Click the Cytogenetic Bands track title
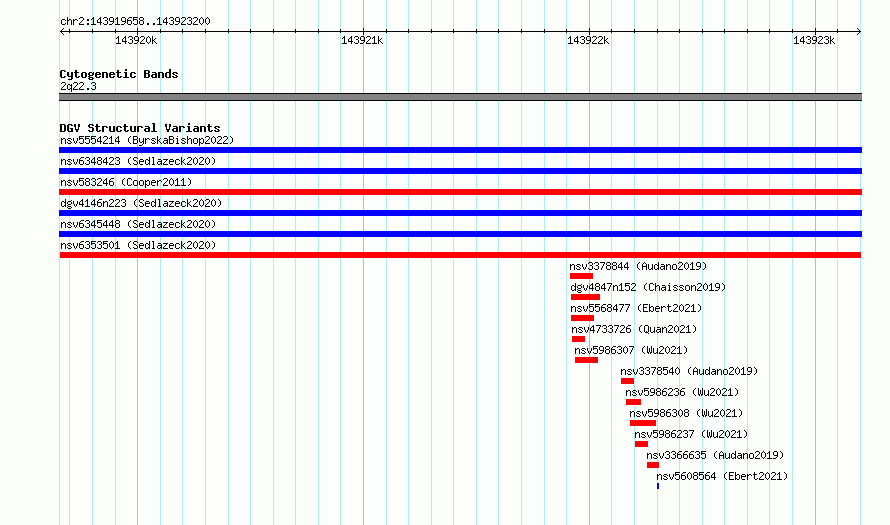890x525 pixels. coord(119,74)
